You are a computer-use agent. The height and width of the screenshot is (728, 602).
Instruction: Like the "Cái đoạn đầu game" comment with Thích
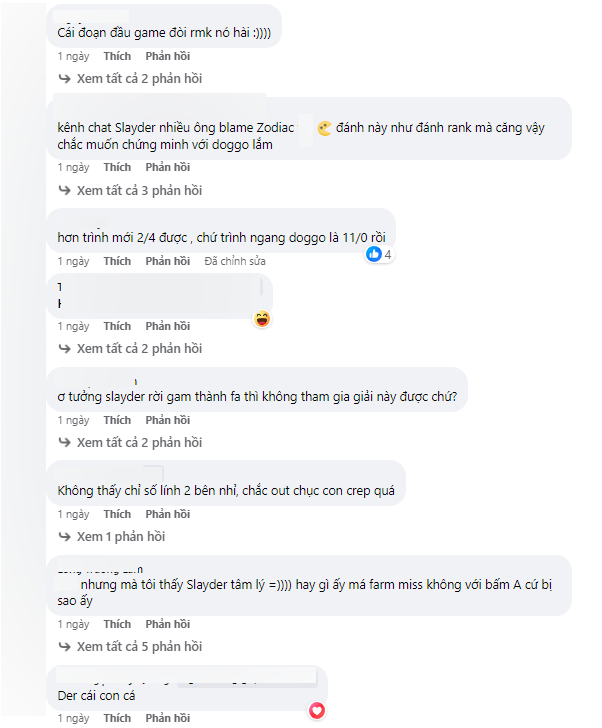(117, 56)
